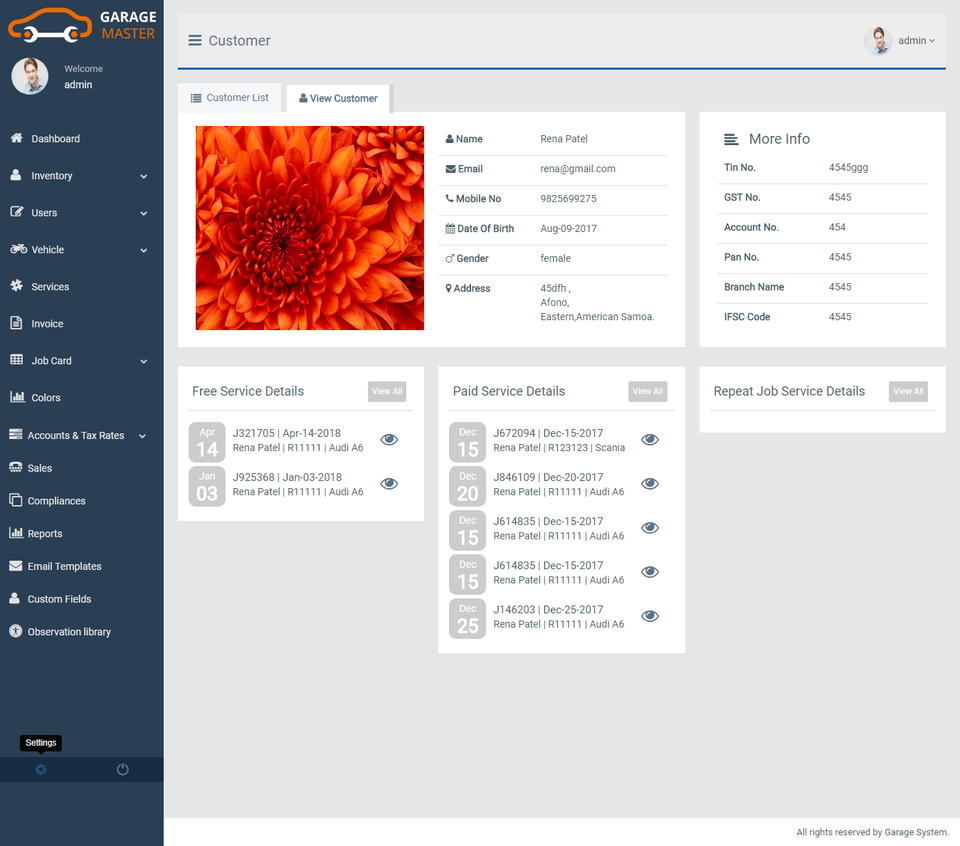Click the sidebar welcome admin avatar
This screenshot has width=960, height=846.
point(30,76)
